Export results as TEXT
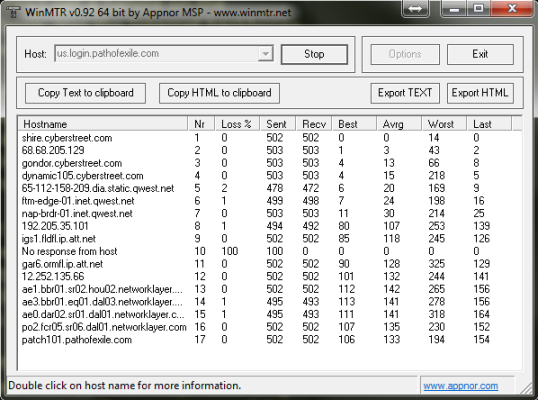 (x=405, y=93)
